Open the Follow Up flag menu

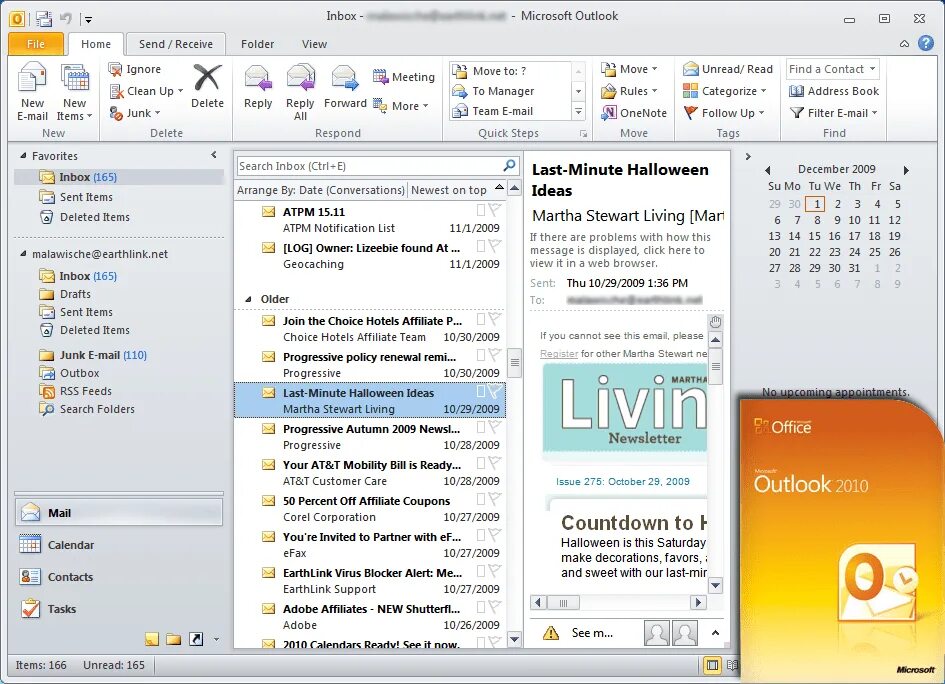[724, 113]
